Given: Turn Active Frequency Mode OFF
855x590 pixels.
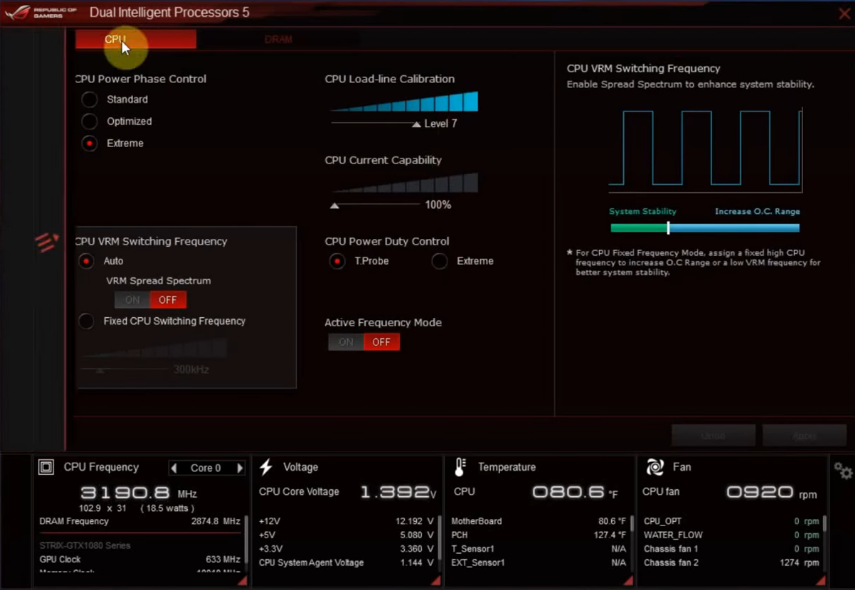Looking at the screenshot, I should click(382, 342).
